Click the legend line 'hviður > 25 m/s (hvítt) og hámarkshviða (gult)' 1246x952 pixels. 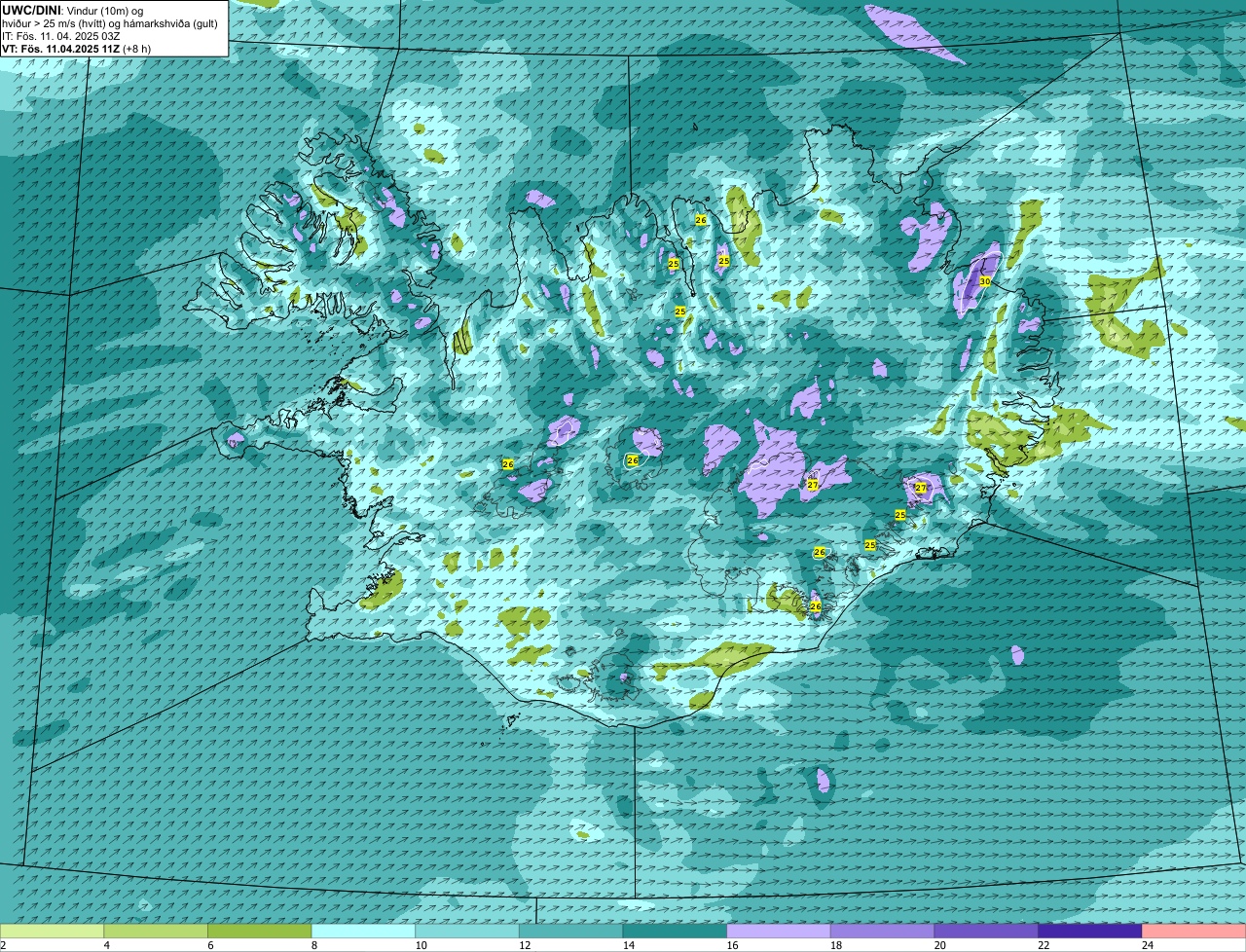pyautogui.click(x=110, y=22)
